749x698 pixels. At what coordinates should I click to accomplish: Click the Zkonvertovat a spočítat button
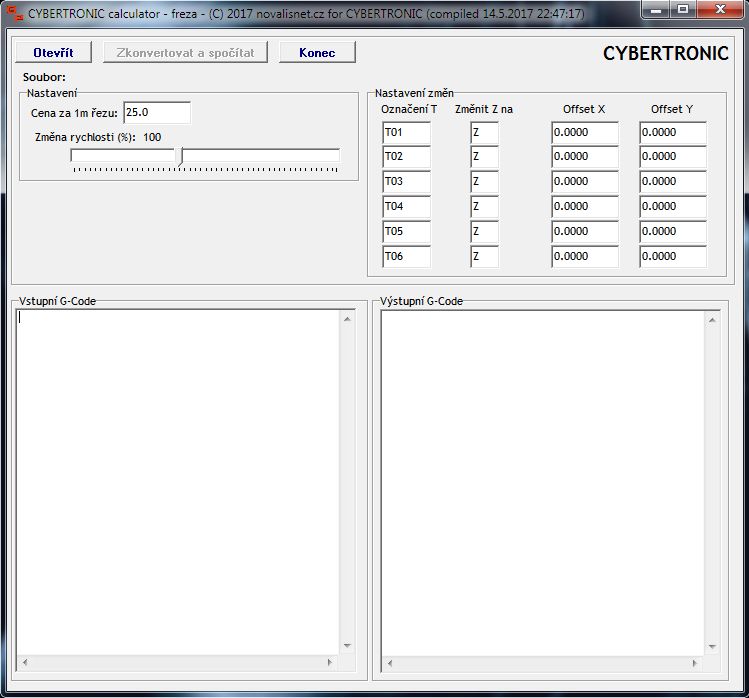[185, 52]
